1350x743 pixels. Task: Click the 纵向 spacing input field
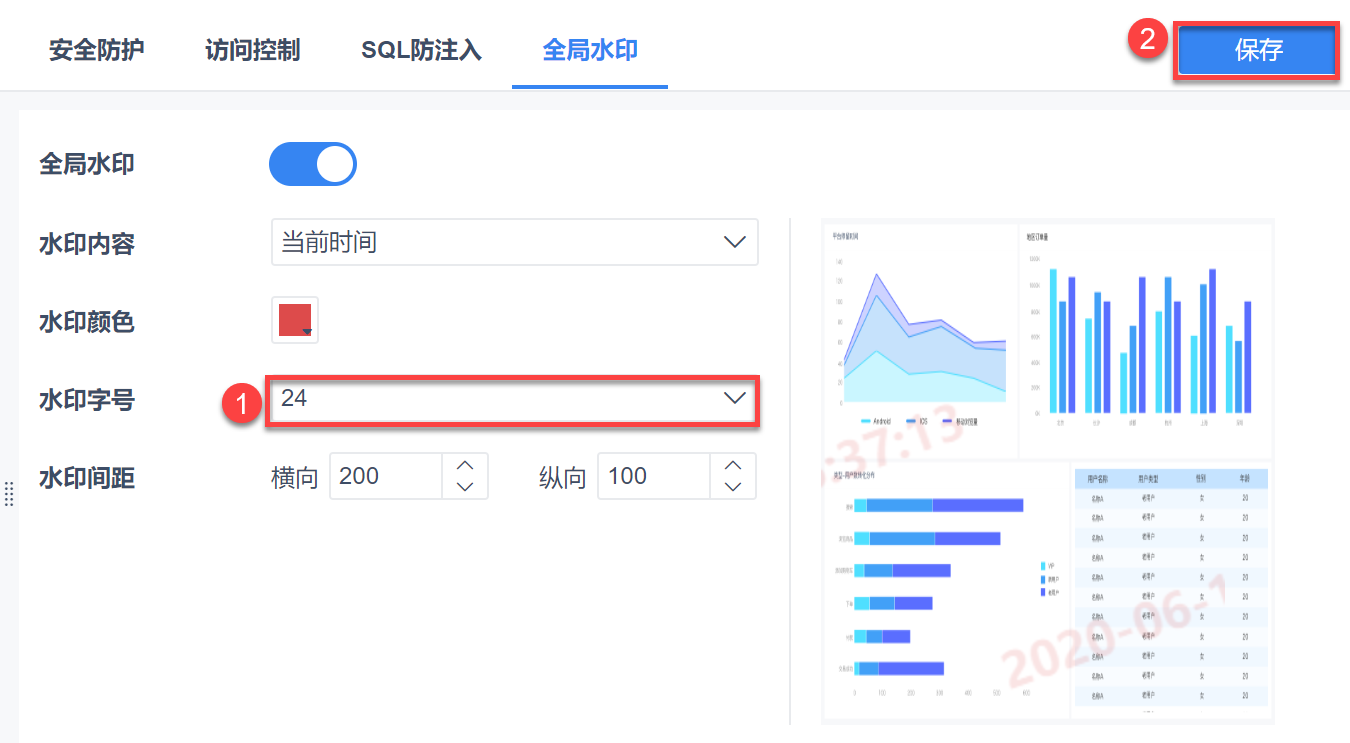654,476
